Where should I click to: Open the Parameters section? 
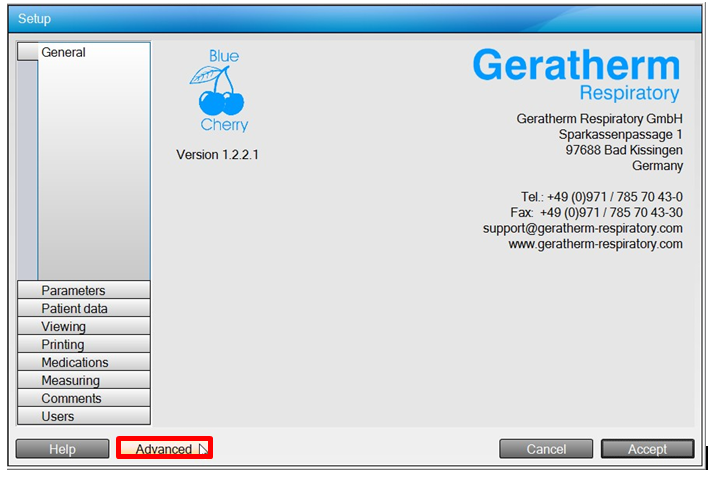coord(84,290)
